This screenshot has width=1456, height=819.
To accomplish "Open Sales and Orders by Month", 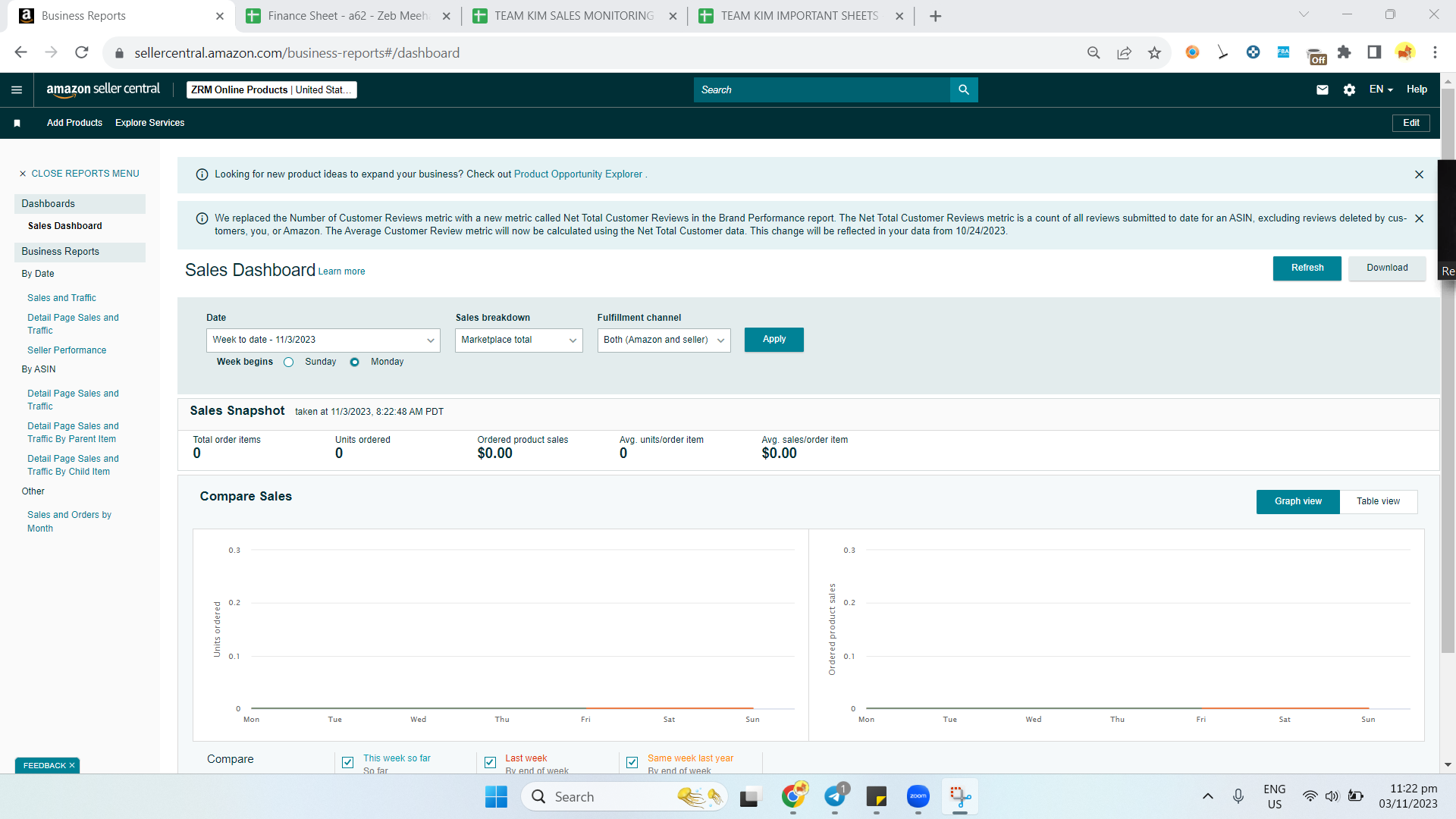I will coord(69,522).
